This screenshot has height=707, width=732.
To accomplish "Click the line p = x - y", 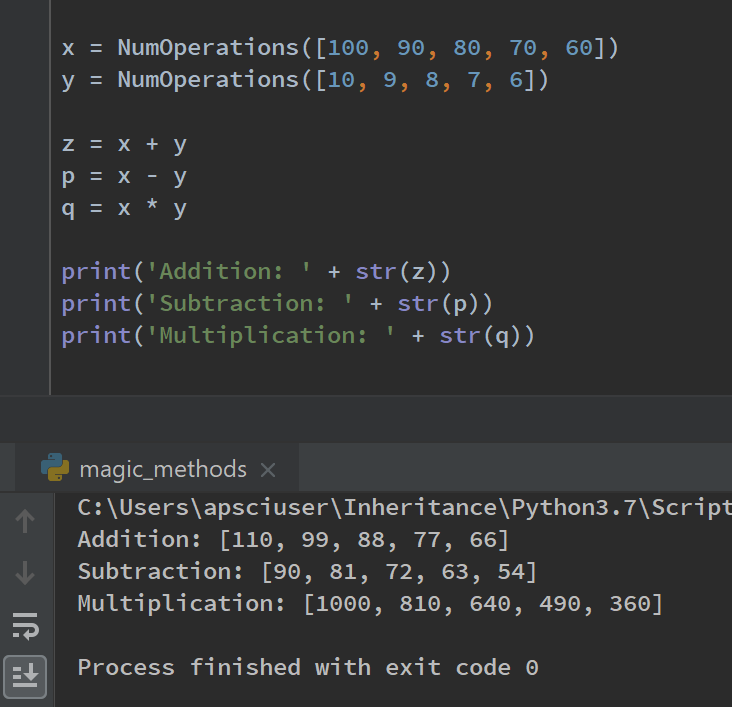I will pyautogui.click(x=124, y=176).
